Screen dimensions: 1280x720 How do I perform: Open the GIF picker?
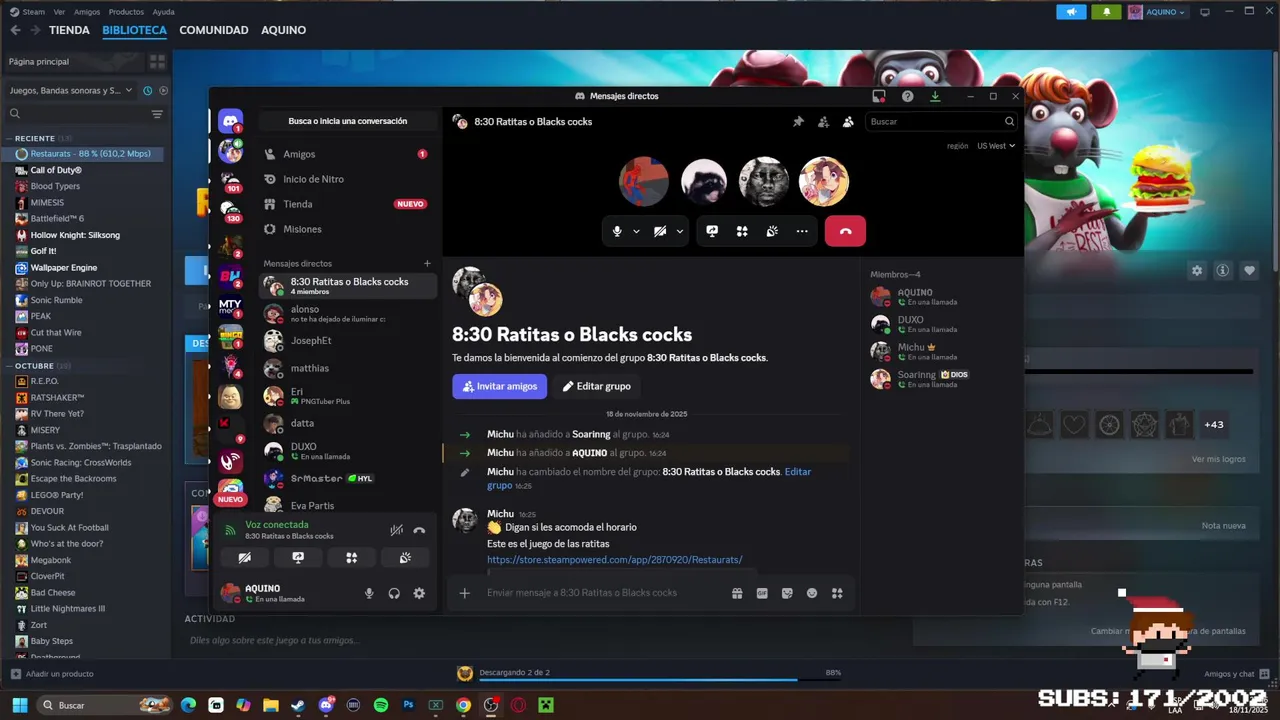(x=762, y=593)
